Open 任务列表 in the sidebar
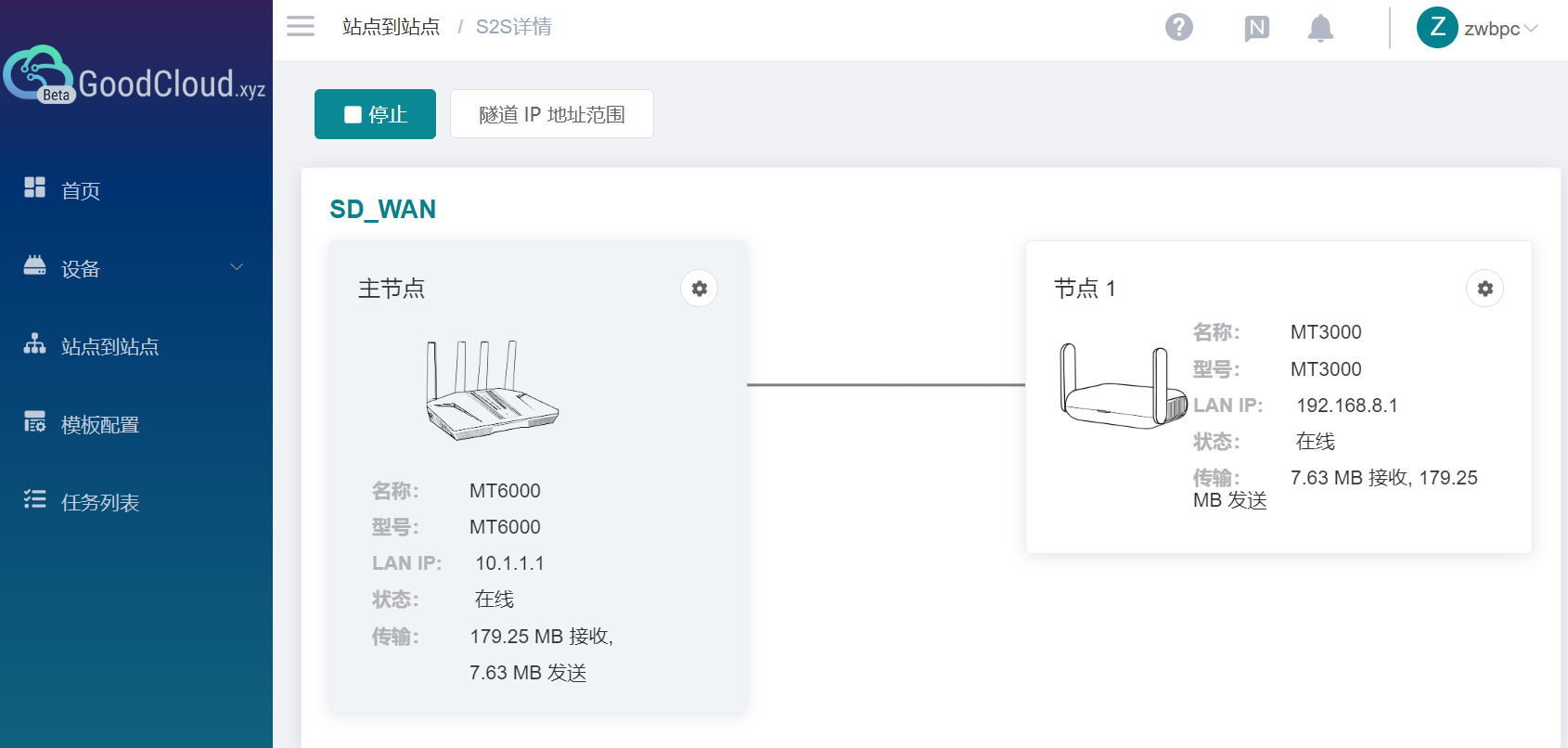1568x748 pixels. pyautogui.click(x=100, y=502)
